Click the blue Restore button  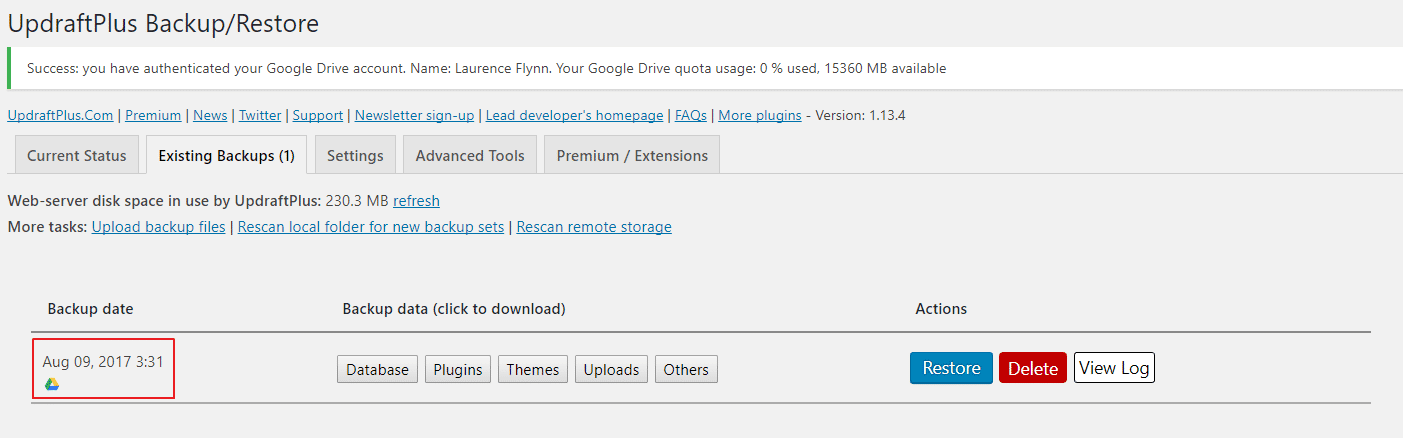(x=951, y=368)
